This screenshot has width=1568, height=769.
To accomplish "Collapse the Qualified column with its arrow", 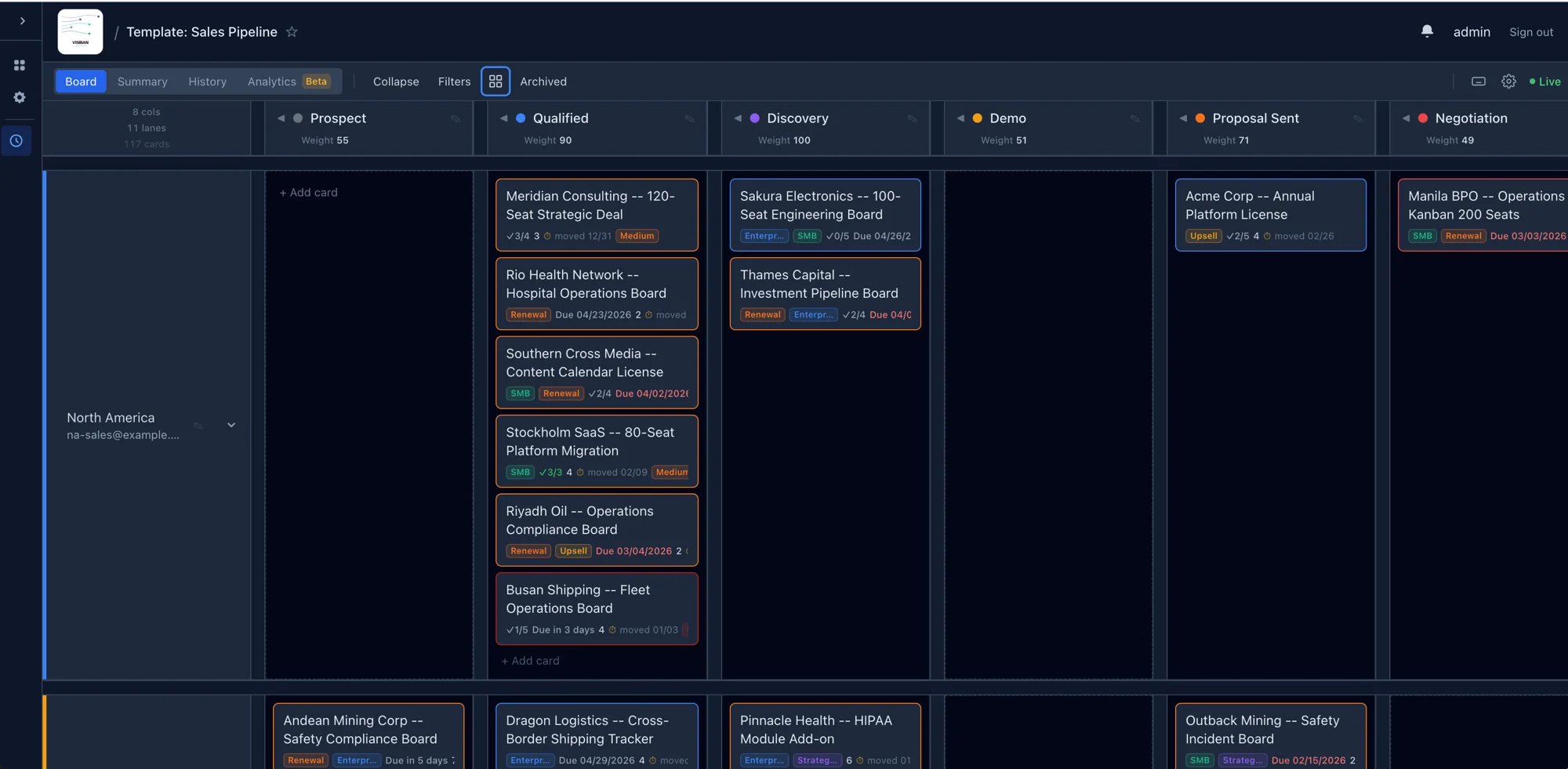I will tap(503, 118).
